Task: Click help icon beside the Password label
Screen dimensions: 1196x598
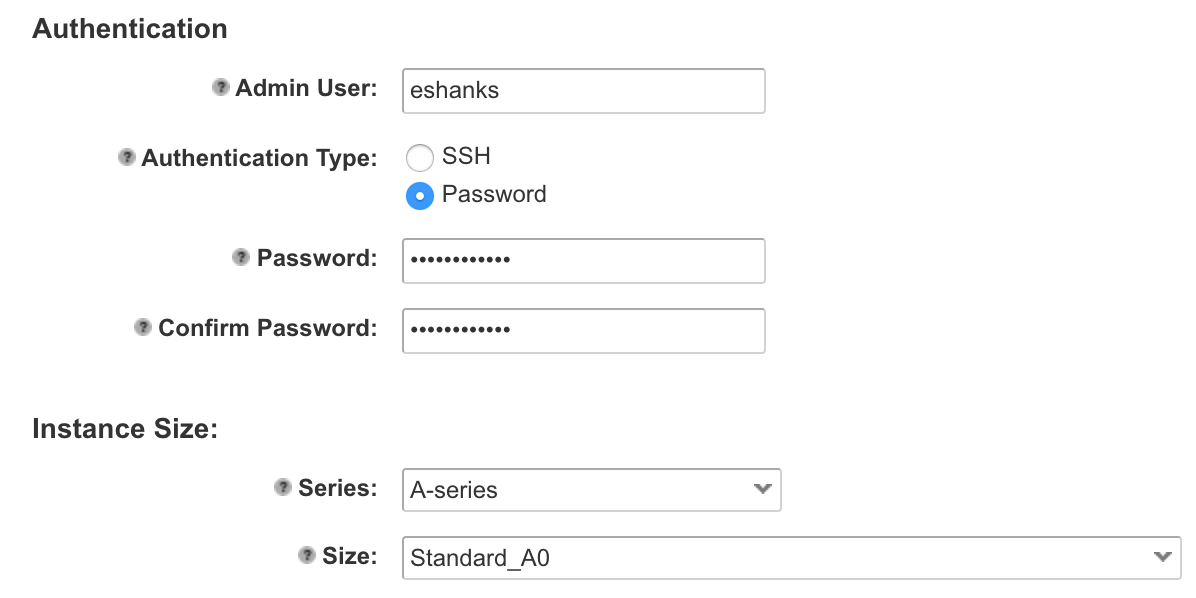Action: click(241, 258)
